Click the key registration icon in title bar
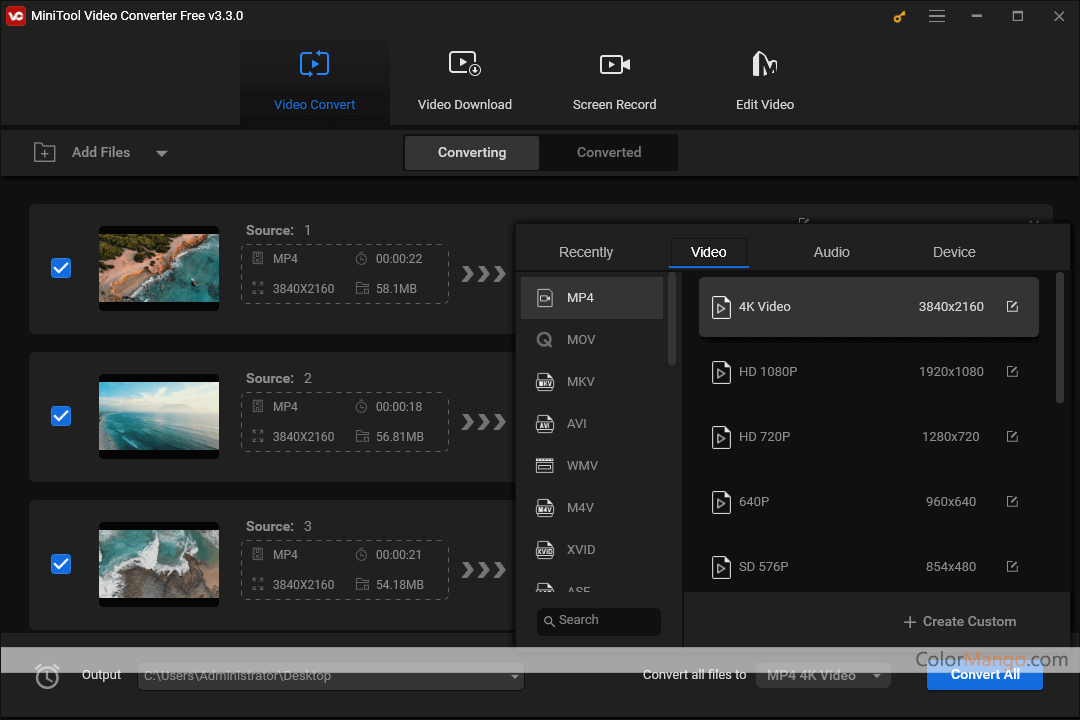The image size is (1080, 720). pyautogui.click(x=898, y=16)
